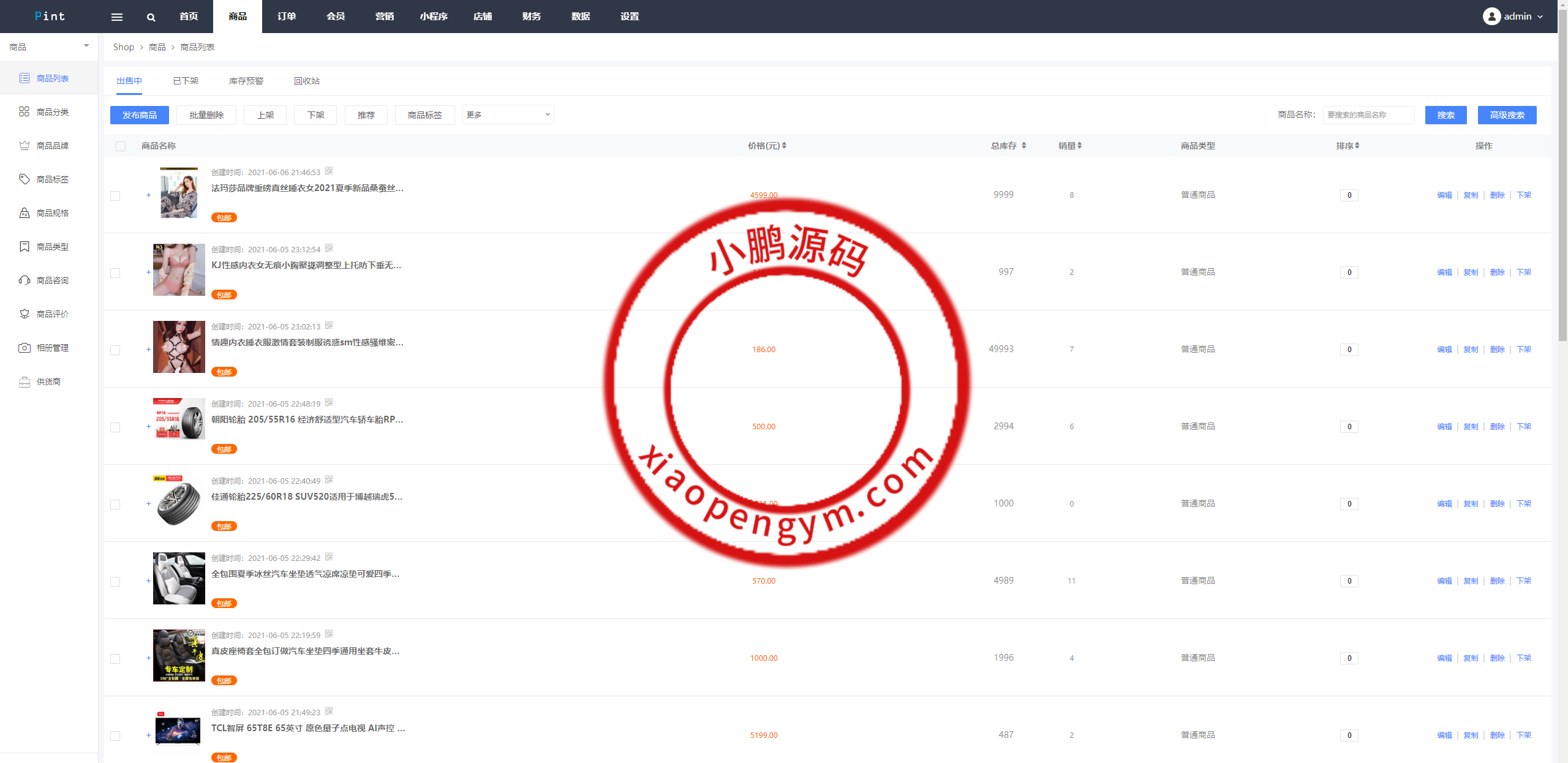Check the checkbox for the TCL智屏 product row
1568x763 pixels.
(x=115, y=735)
